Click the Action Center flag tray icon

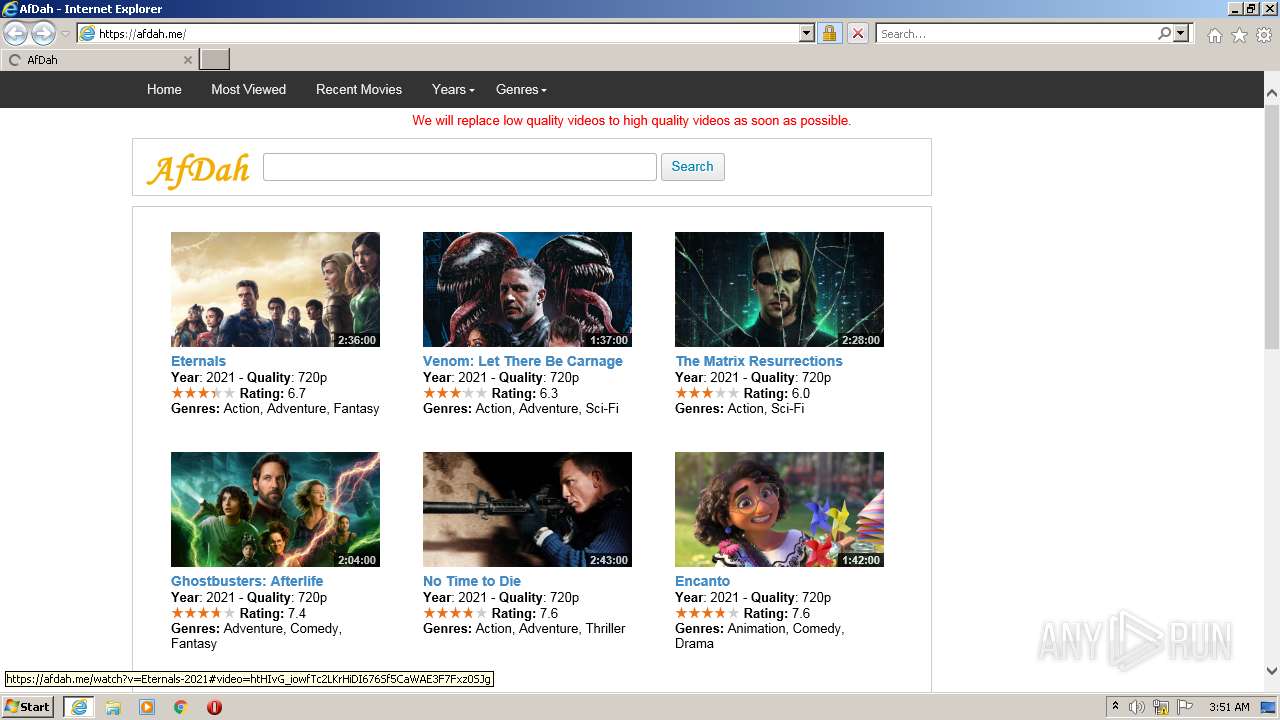click(x=1185, y=707)
